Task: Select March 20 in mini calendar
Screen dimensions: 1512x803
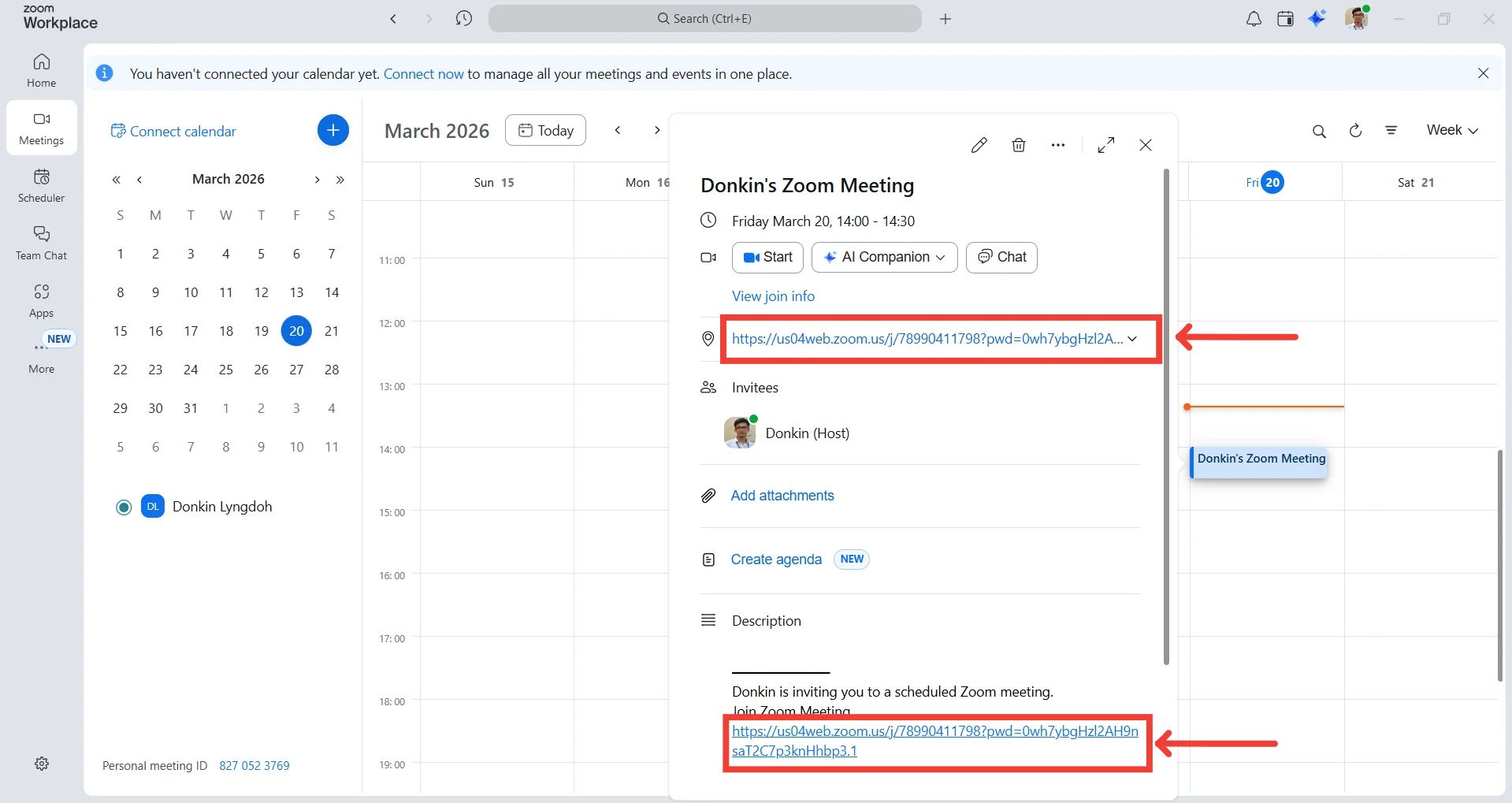Action: point(296,331)
